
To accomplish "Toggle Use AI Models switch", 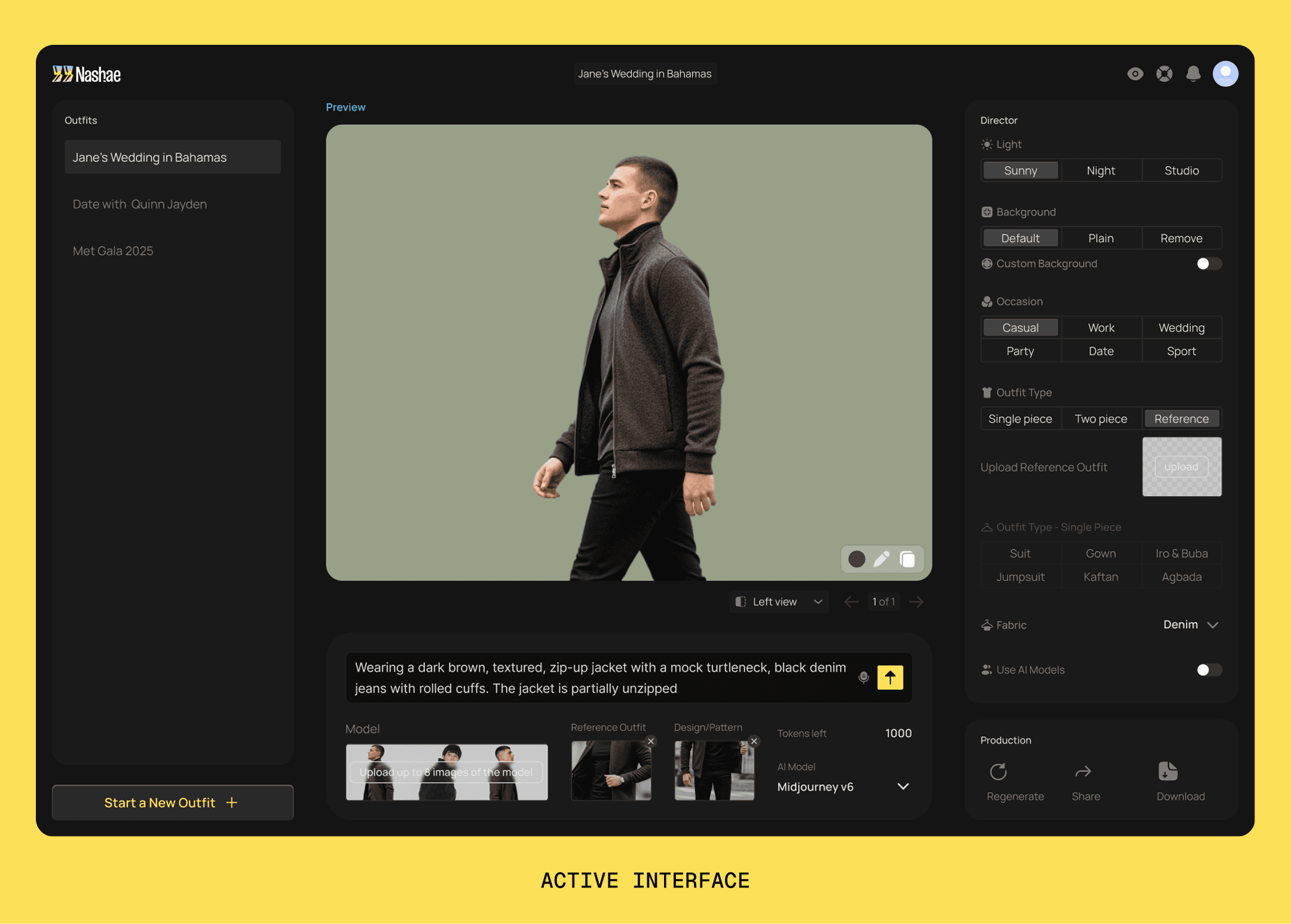I will (1209, 670).
